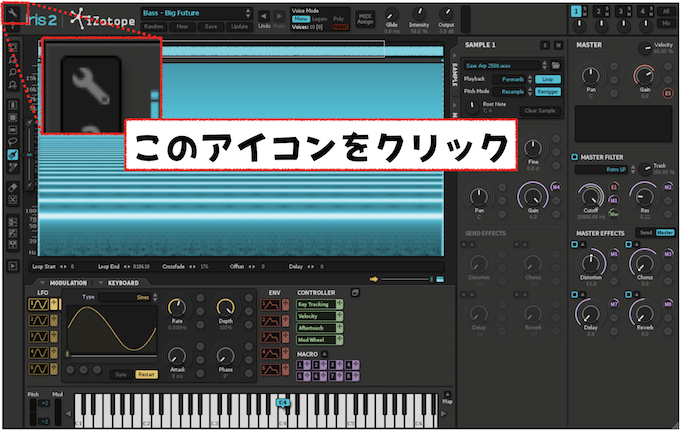Image resolution: width=680 pixels, height=430 pixels.
Task: Step through presets with Bass - Big Future arrows
Action: coord(248,13)
